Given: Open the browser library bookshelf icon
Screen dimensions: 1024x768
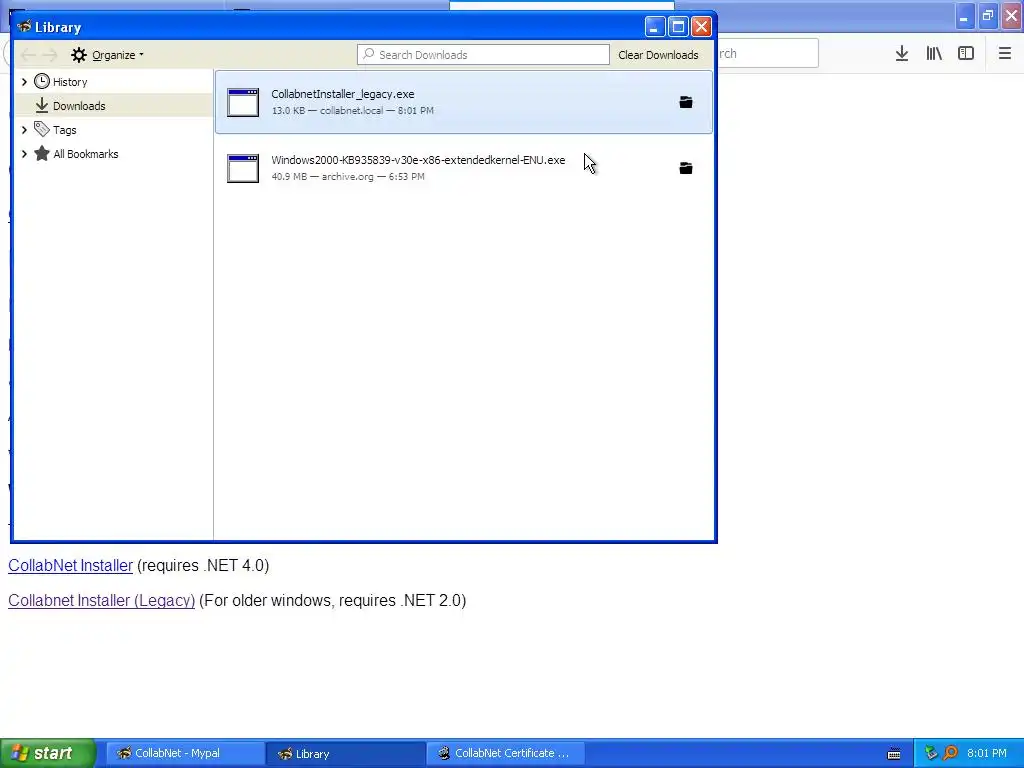Looking at the screenshot, I should 934,54.
